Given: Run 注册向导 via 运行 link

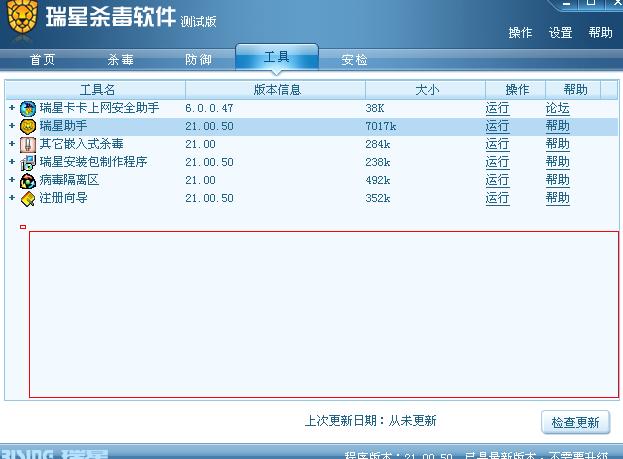Looking at the screenshot, I should click(497, 198).
